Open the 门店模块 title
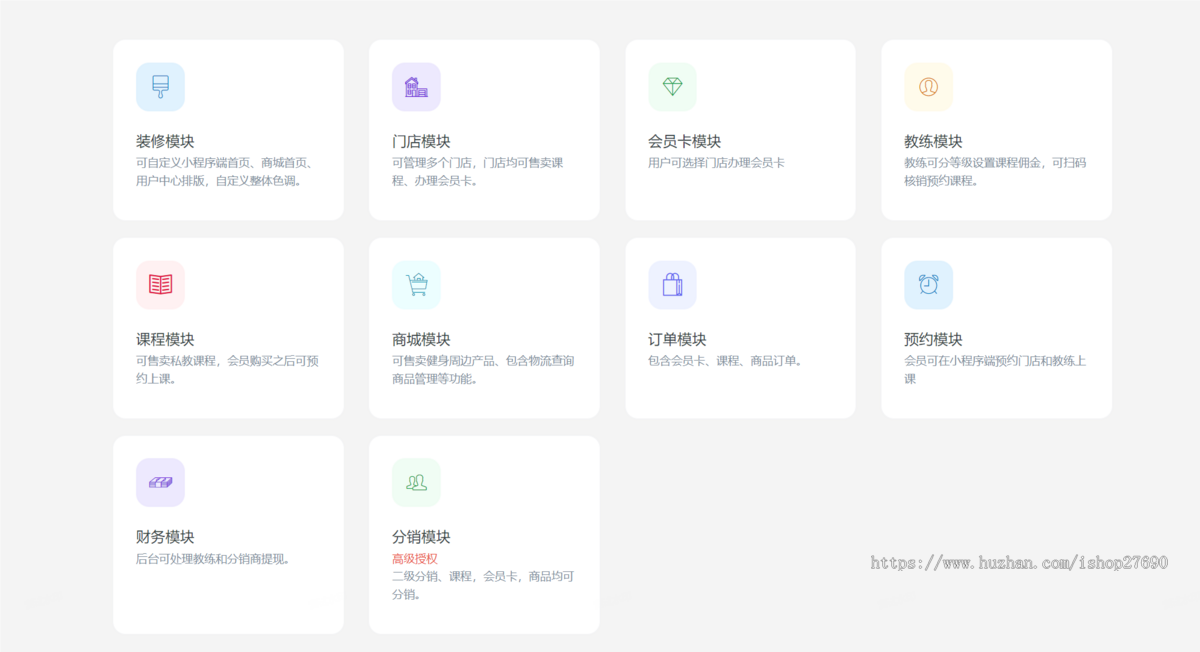This screenshot has height=652, width=1200. coord(421,142)
